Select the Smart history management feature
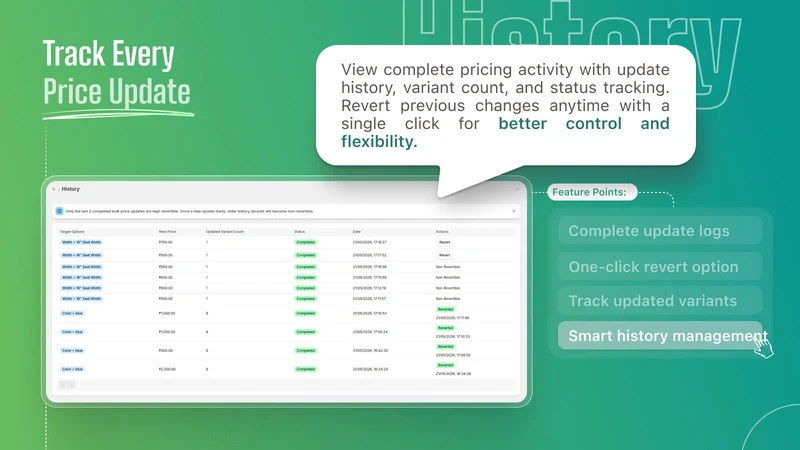The width and height of the screenshot is (800, 450). 660,336
